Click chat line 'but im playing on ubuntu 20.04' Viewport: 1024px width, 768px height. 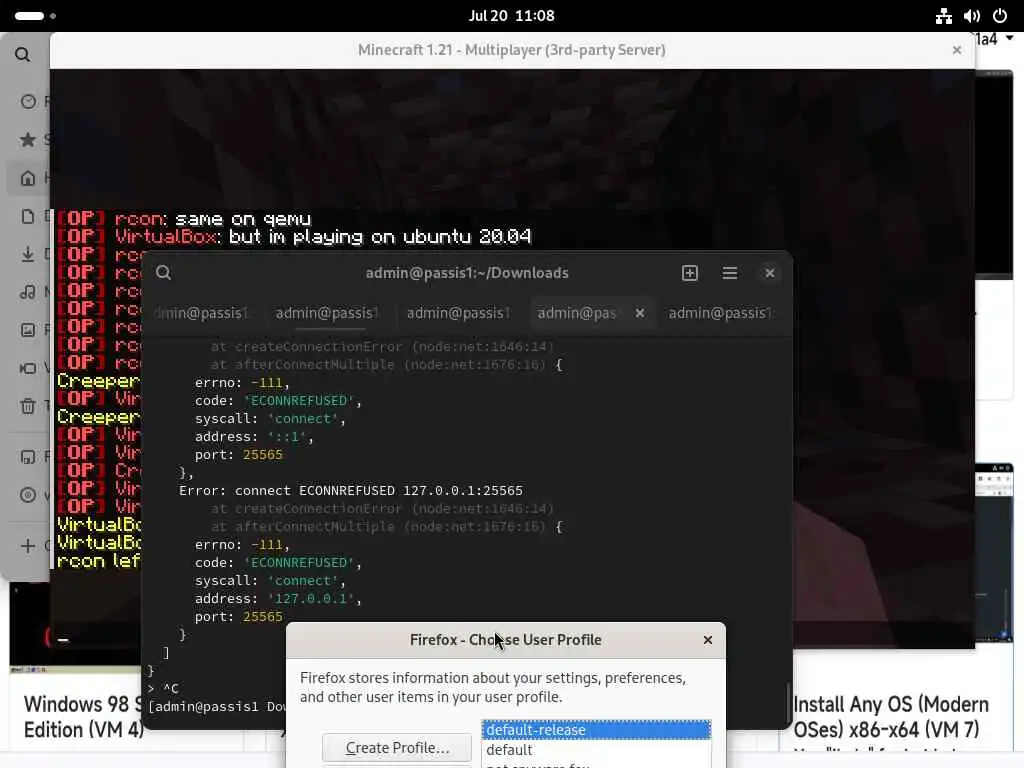coord(380,236)
